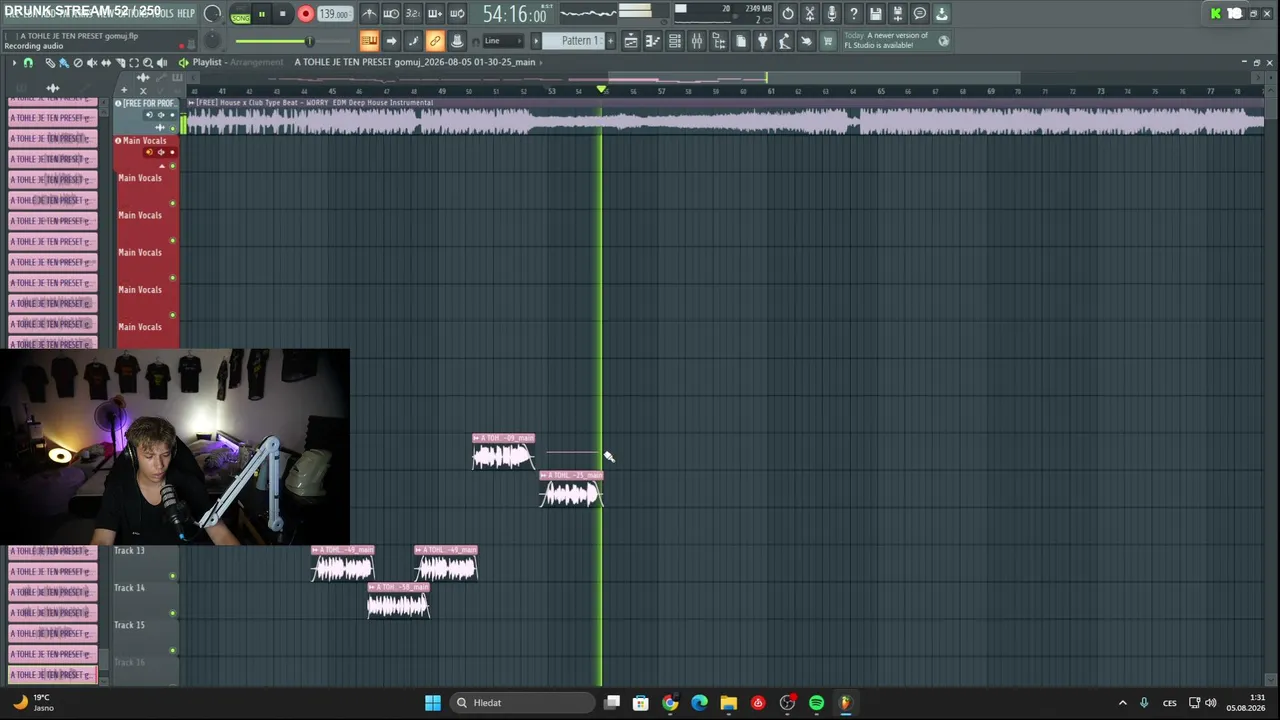This screenshot has height=720, width=1280.
Task: Click the Playlist title label
Action: tap(207, 62)
